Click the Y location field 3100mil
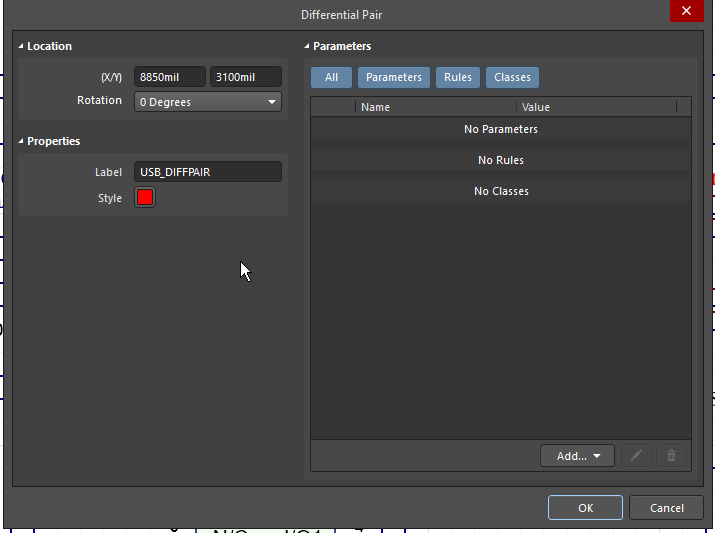 [246, 77]
